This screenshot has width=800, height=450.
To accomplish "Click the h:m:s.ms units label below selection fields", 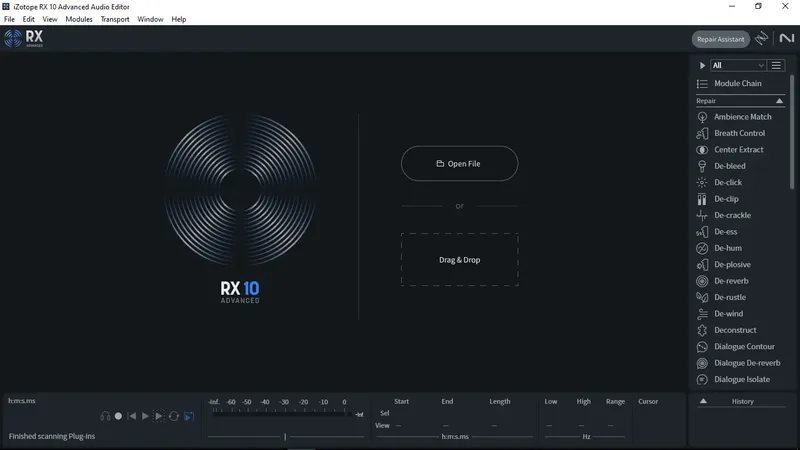I will coord(455,437).
